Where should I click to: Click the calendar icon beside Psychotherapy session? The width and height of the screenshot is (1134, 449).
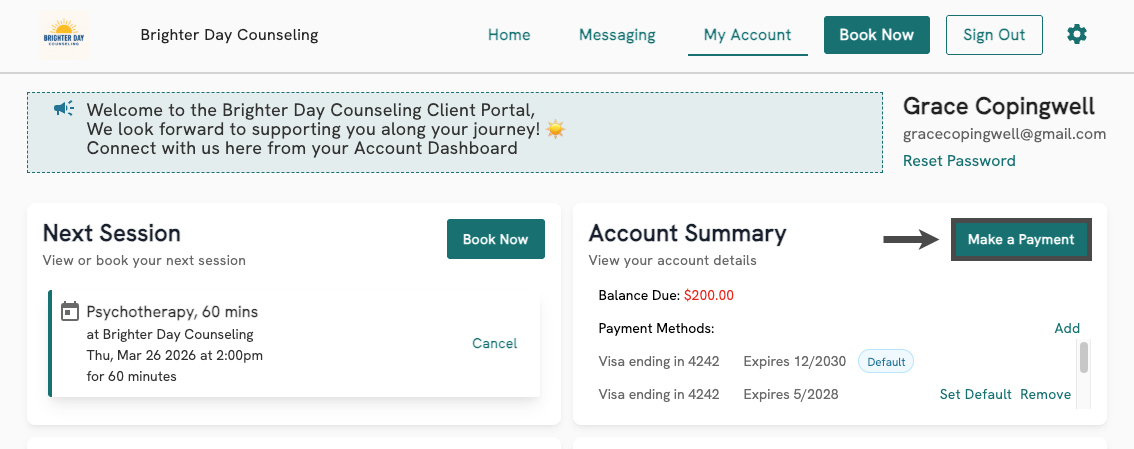pyautogui.click(x=70, y=312)
